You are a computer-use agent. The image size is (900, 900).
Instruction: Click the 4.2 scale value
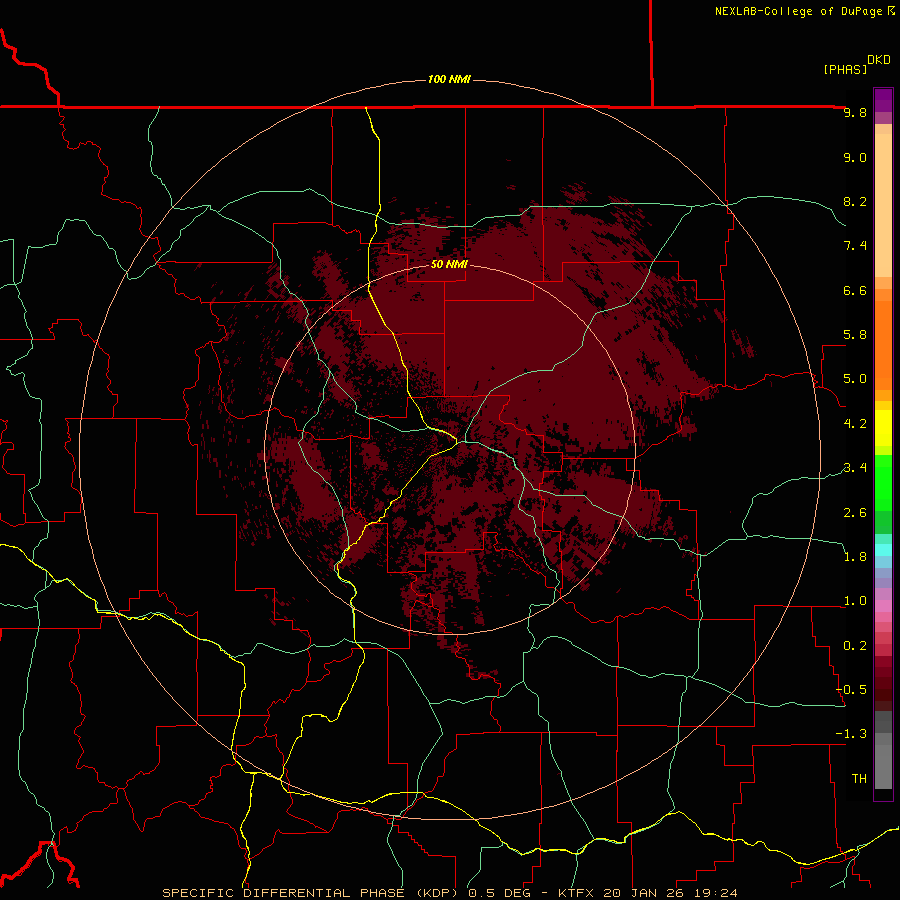tap(855, 424)
